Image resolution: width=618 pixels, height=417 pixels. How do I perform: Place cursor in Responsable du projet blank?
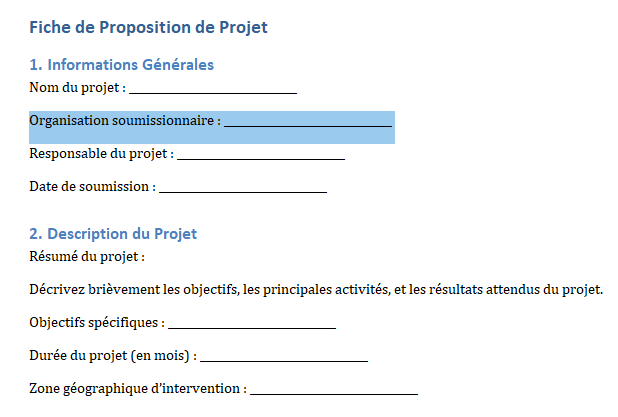[261, 155]
